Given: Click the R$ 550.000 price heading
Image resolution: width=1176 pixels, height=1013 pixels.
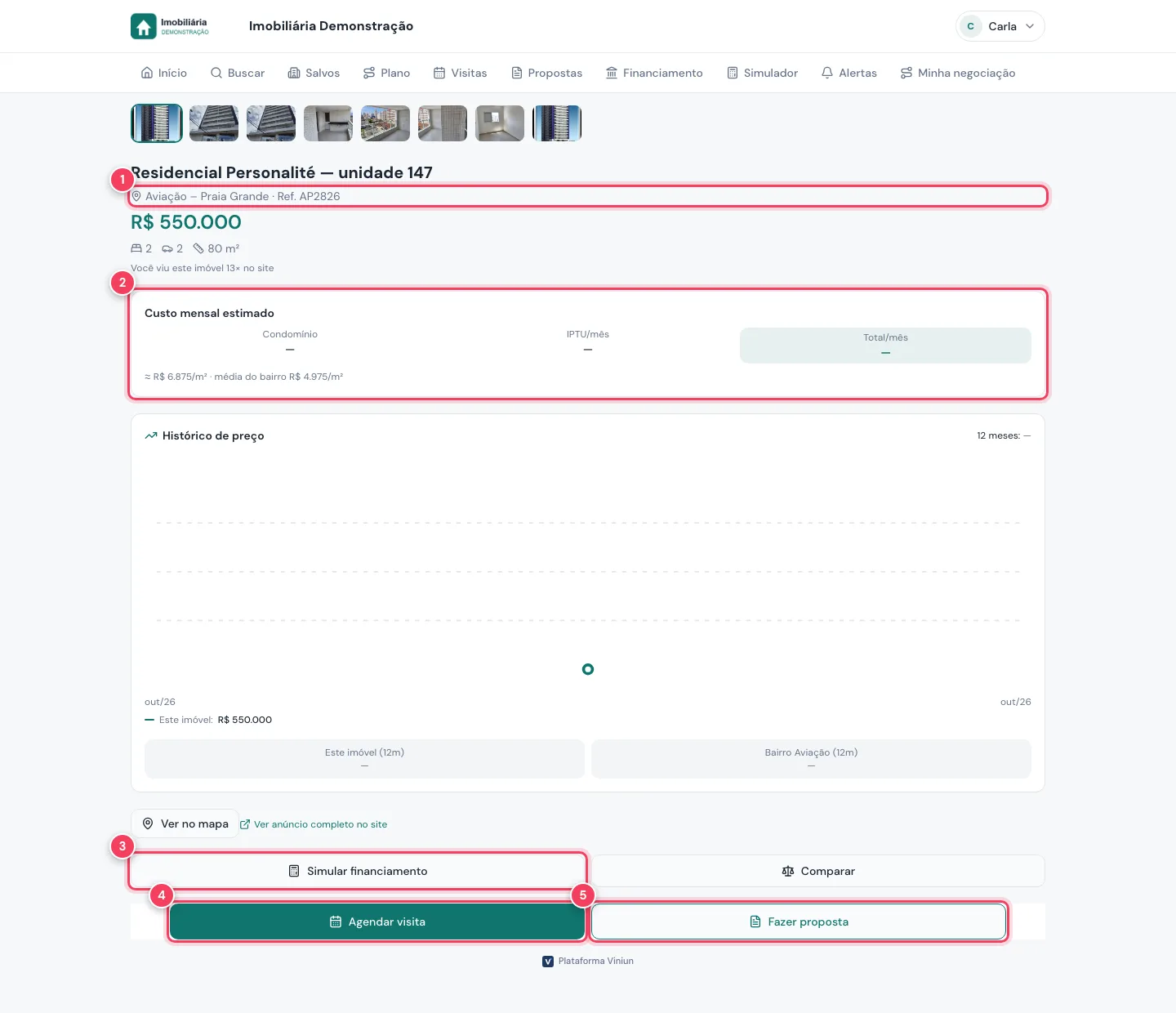Looking at the screenshot, I should coord(186,222).
